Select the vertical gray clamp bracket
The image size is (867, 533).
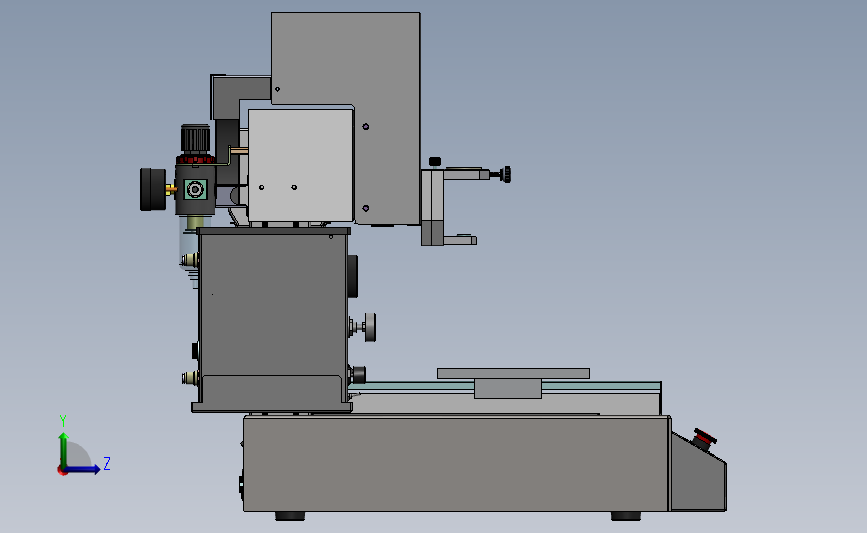pos(432,207)
